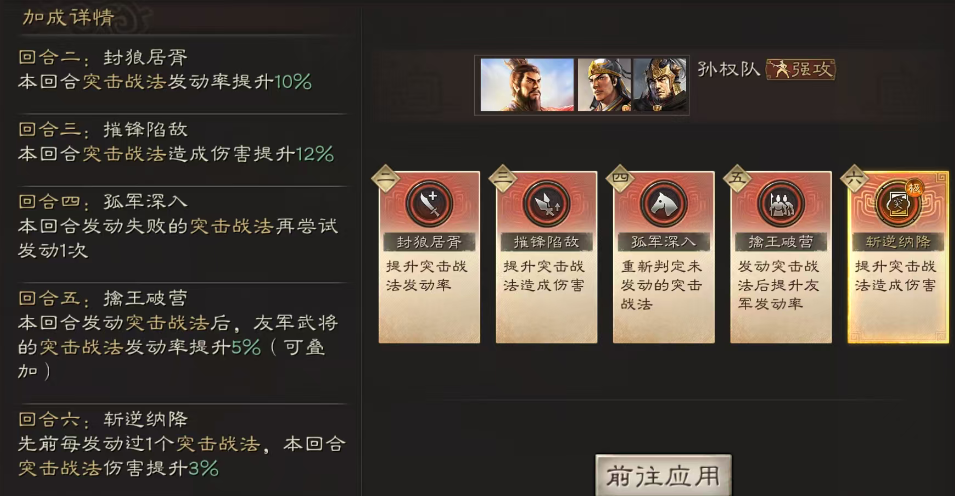Click the spear icon on 摧锋陷敌 card

pos(546,204)
